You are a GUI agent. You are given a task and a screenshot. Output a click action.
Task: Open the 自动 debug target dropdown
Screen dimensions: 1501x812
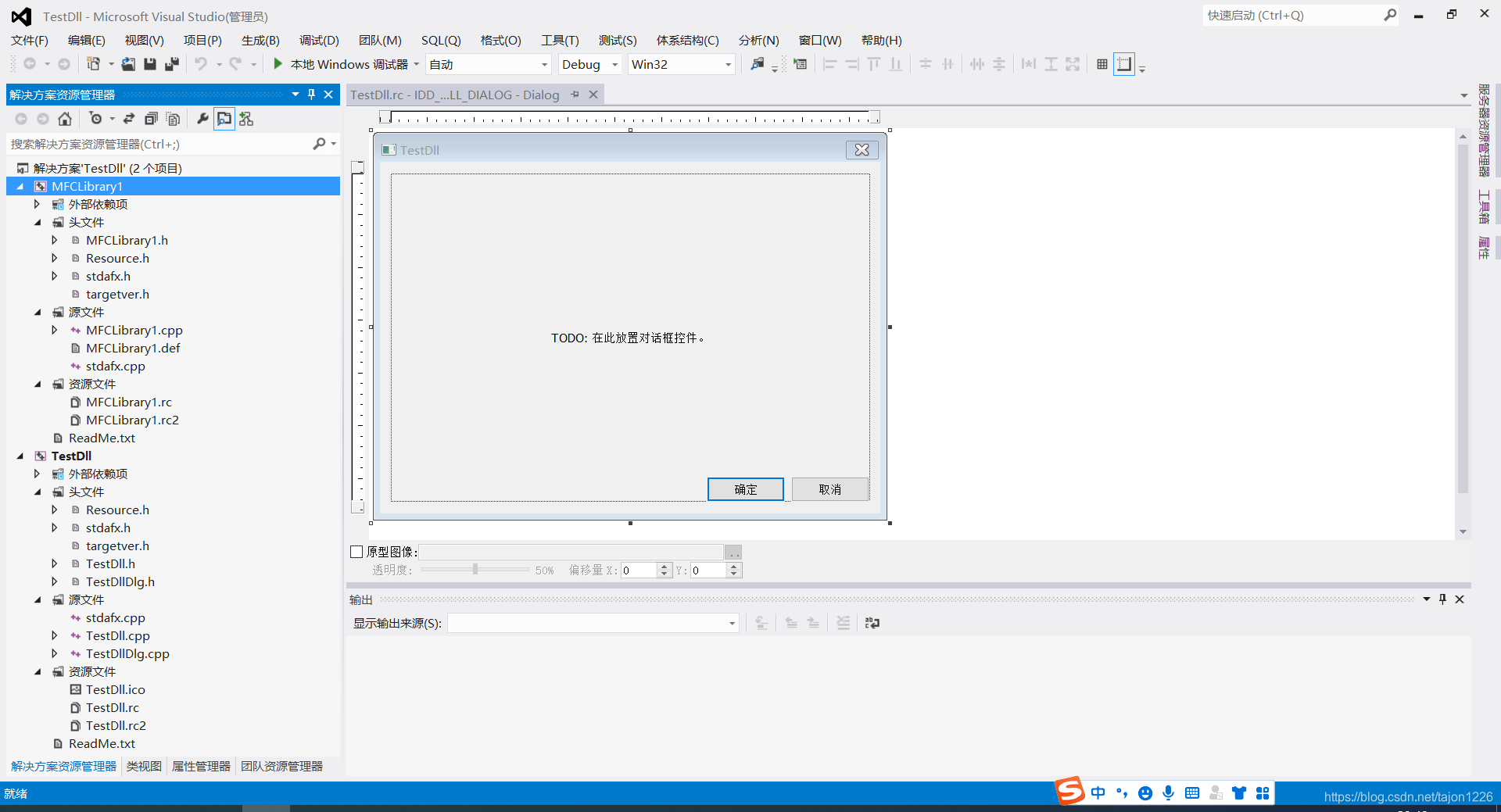coord(544,64)
